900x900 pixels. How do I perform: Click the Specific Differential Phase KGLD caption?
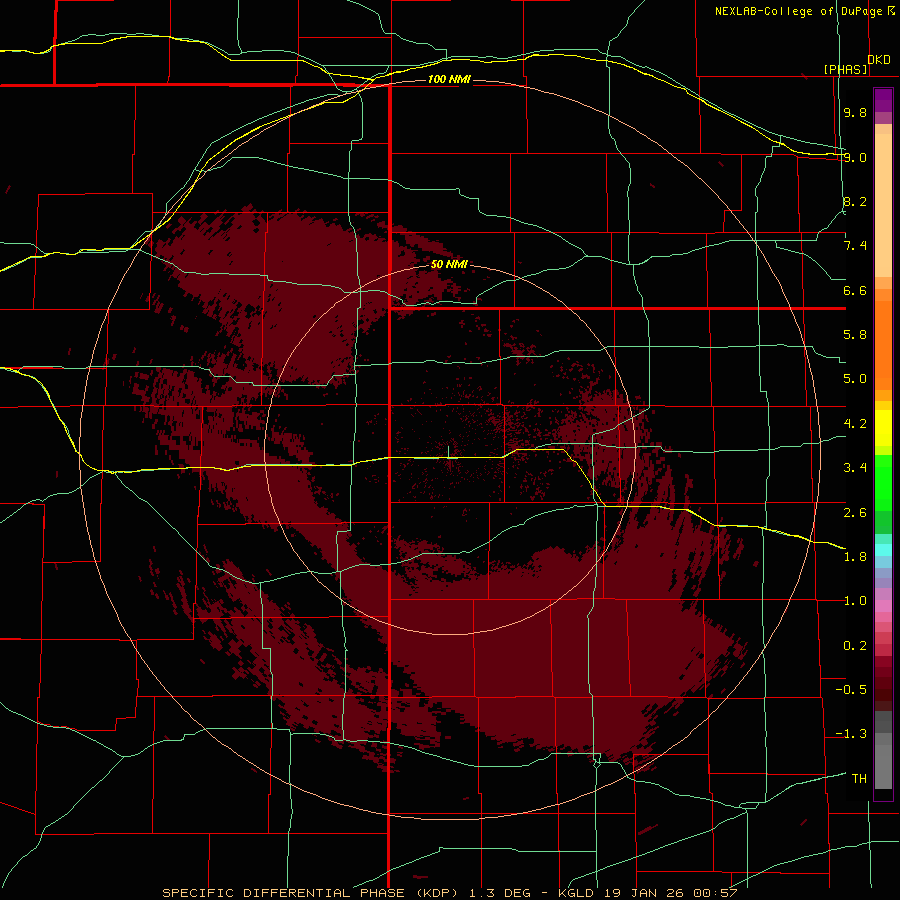[449, 893]
